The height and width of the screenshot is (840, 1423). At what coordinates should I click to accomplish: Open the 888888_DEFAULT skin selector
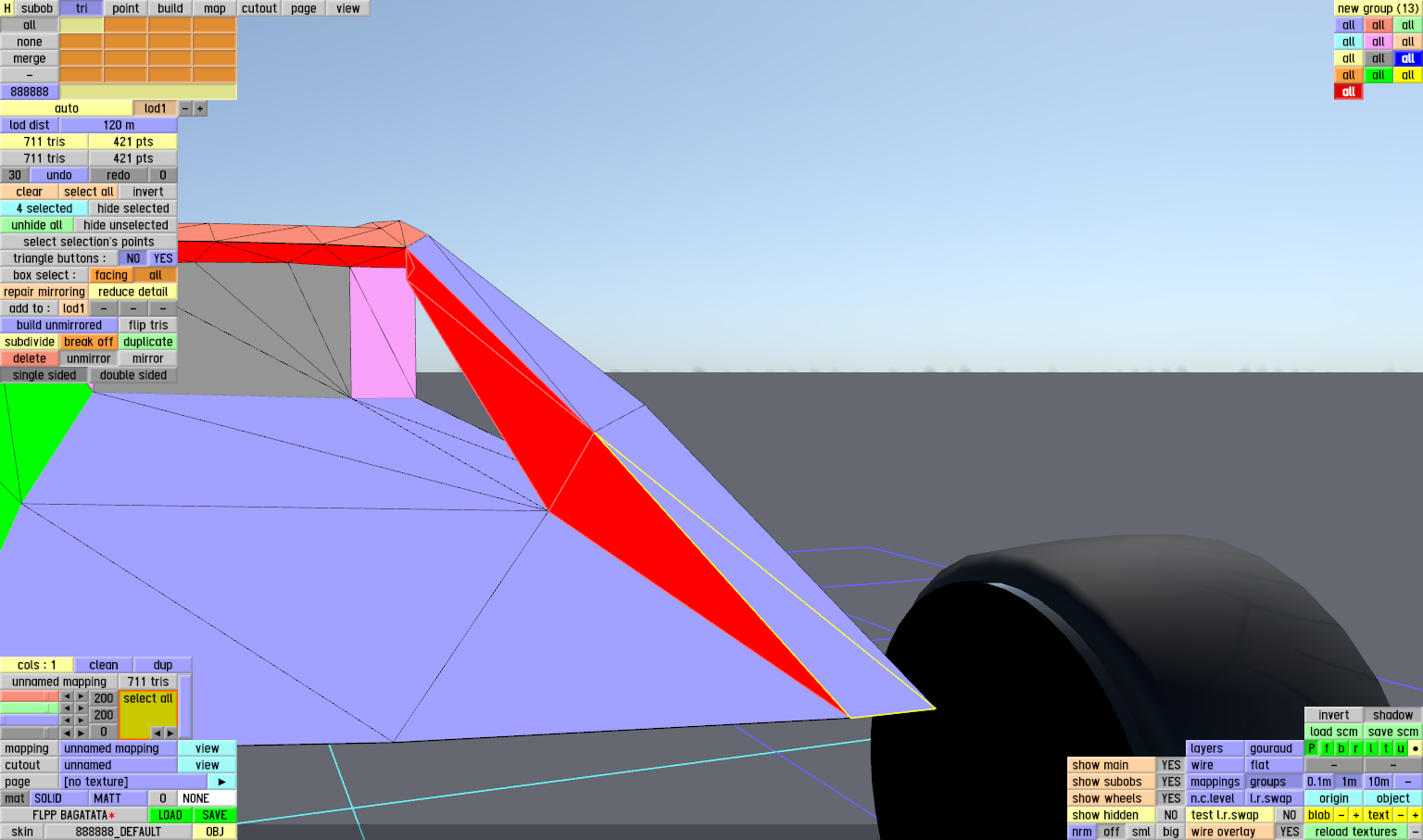pos(119,832)
